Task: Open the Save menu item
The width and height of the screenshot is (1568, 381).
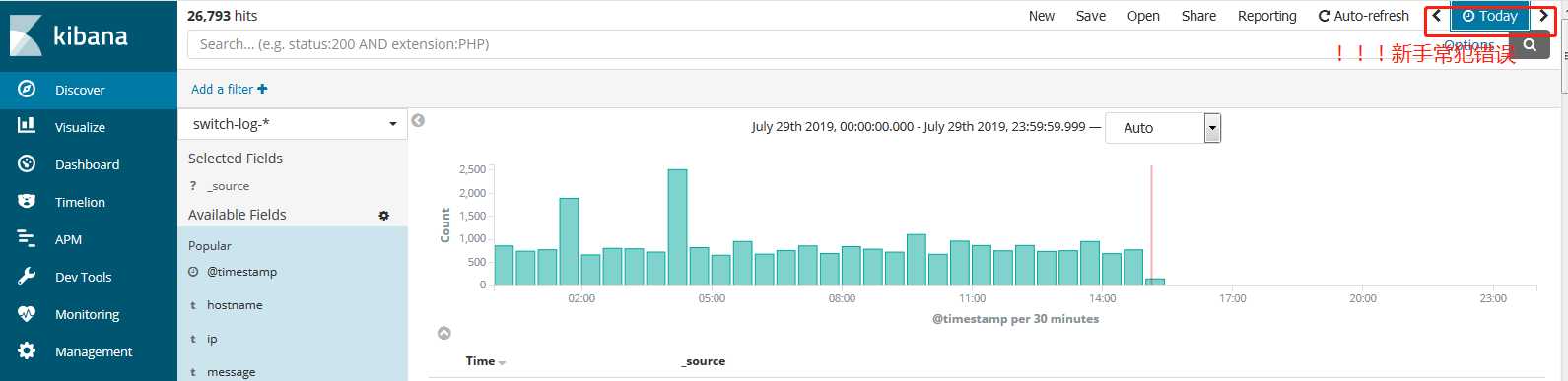Action: [1091, 16]
